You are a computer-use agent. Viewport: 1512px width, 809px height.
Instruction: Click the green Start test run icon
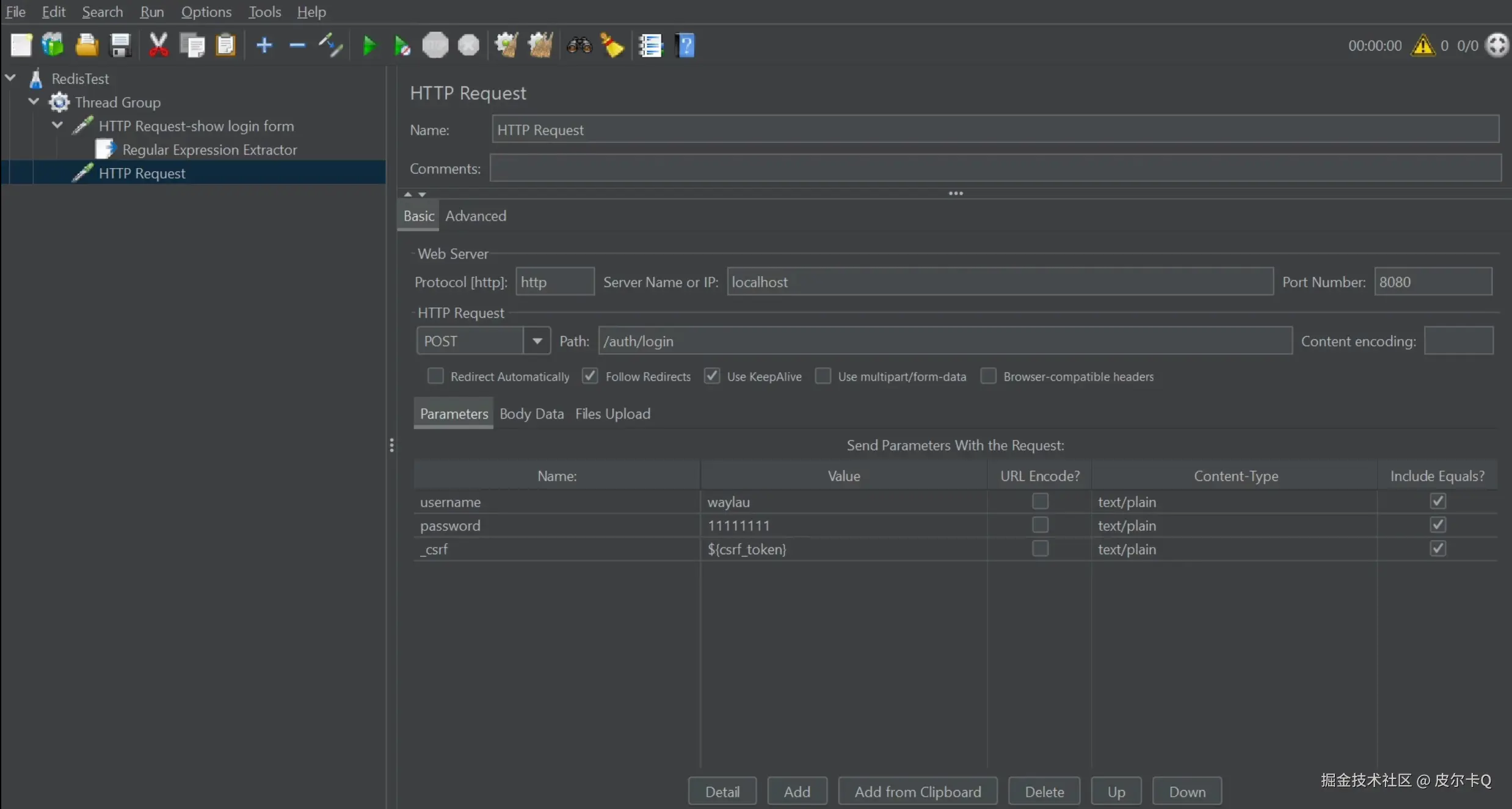(369, 46)
